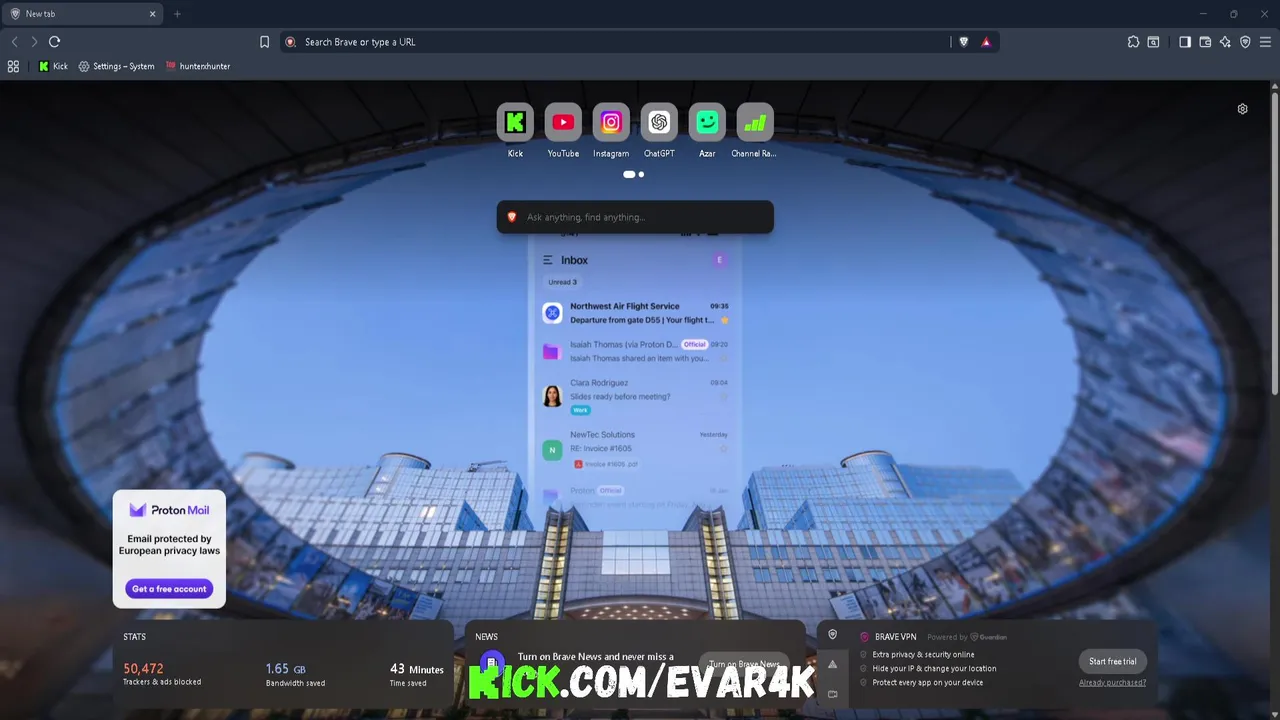Click the STATS heading
This screenshot has width=1280, height=720.
coord(134,637)
